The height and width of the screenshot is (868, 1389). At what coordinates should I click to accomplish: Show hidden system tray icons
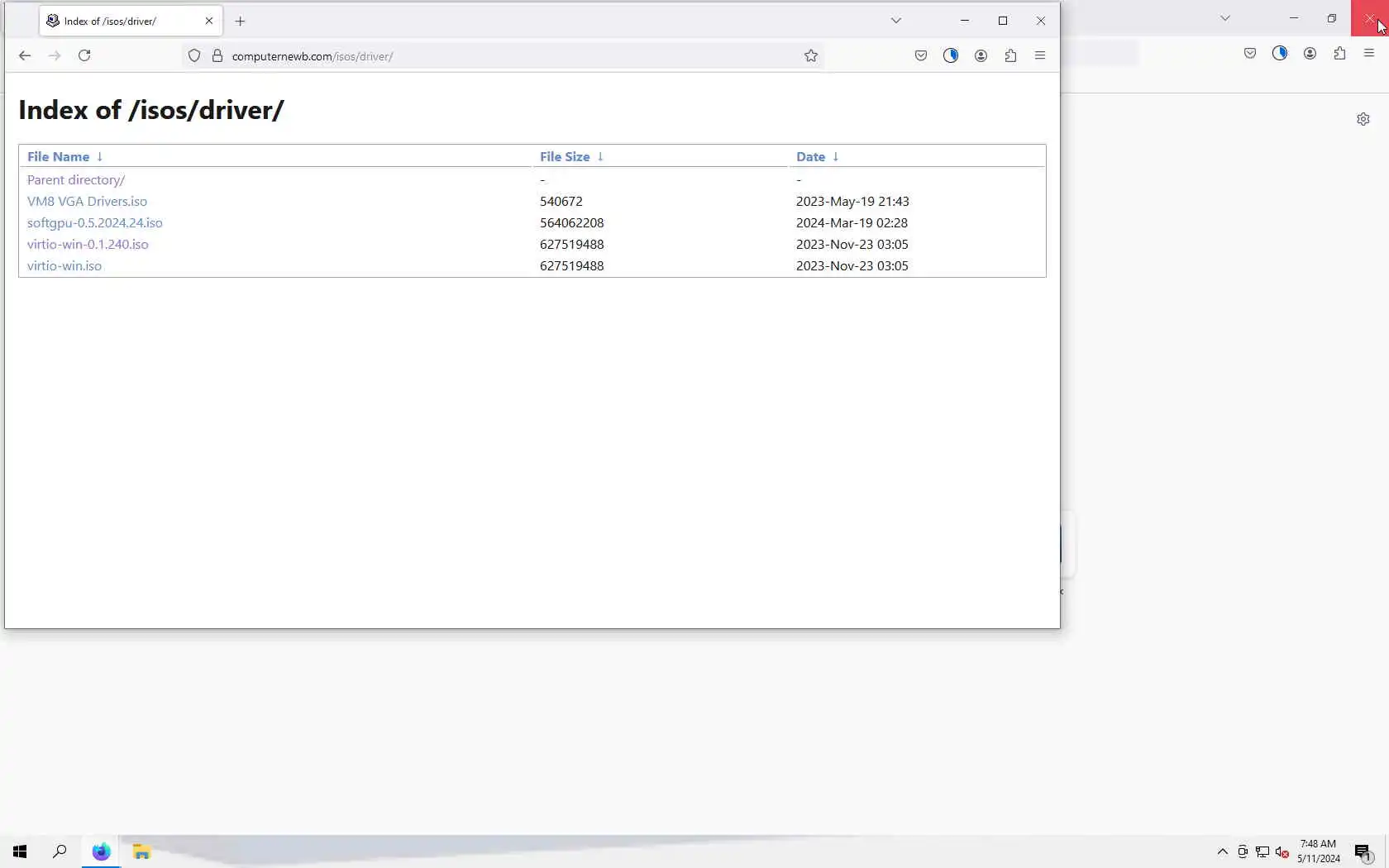[1223, 851]
